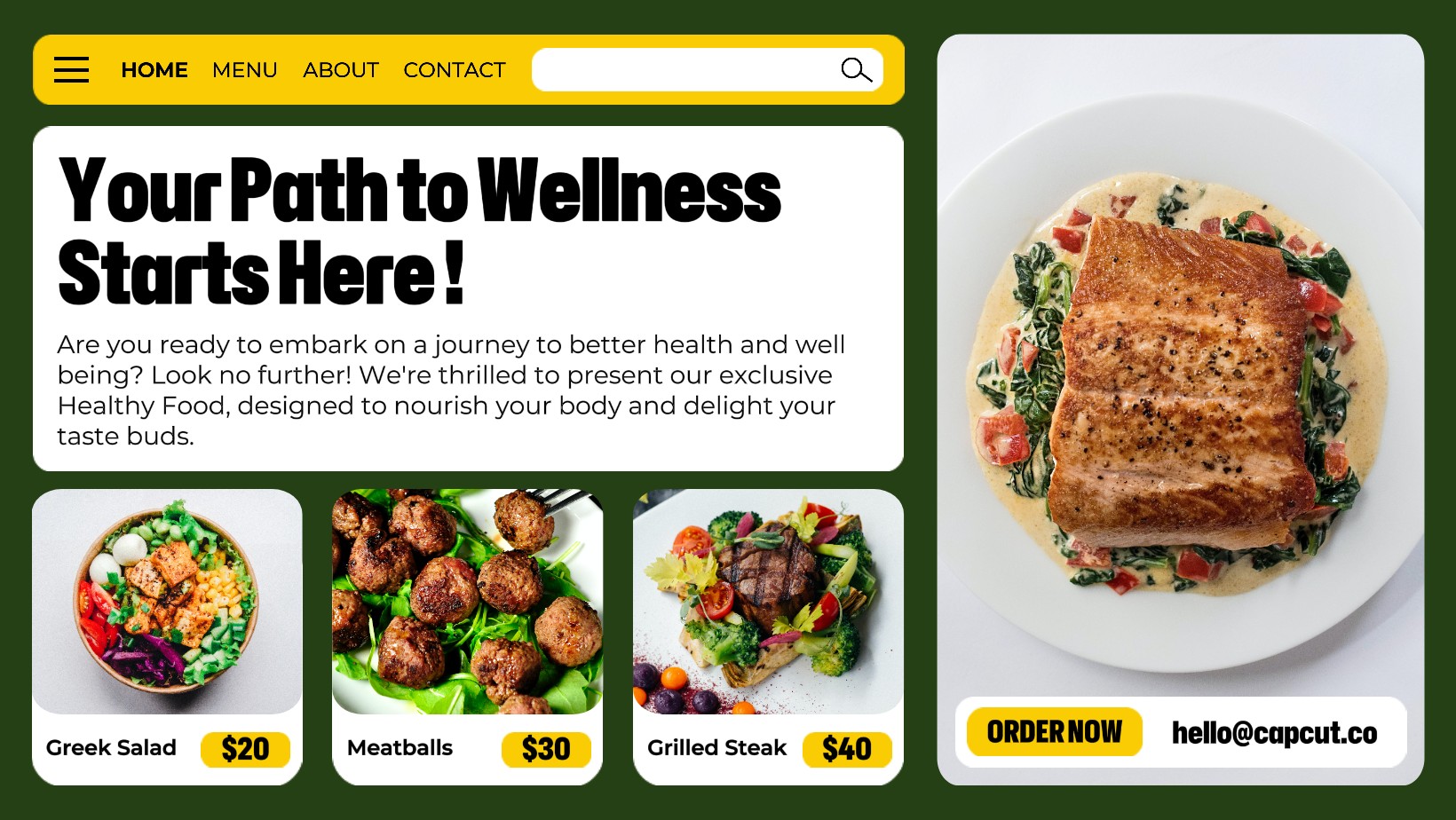The height and width of the screenshot is (820, 1456).
Task: Go to the HOME nav item
Action: (x=154, y=70)
